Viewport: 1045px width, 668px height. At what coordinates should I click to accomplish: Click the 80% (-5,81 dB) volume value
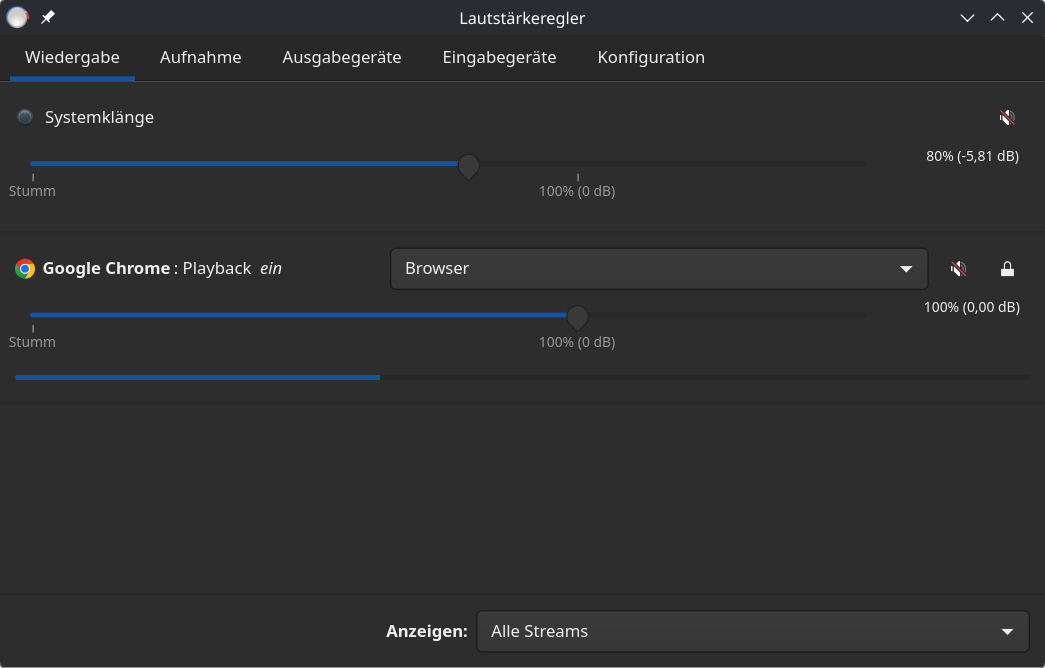[972, 156]
